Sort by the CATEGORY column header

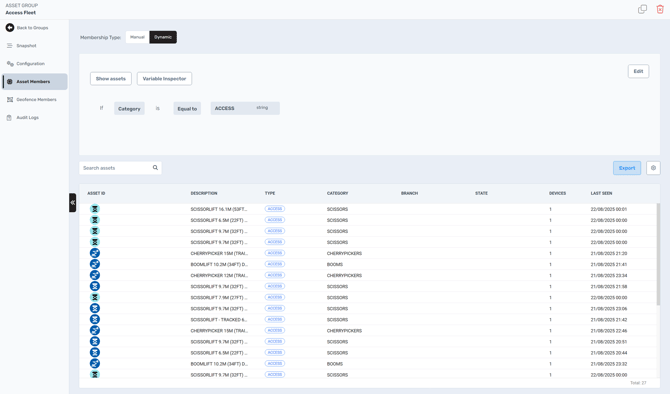tap(338, 194)
